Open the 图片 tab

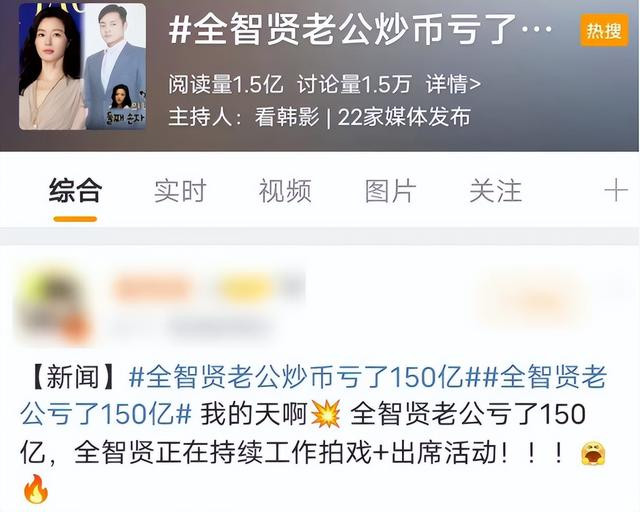click(390, 191)
